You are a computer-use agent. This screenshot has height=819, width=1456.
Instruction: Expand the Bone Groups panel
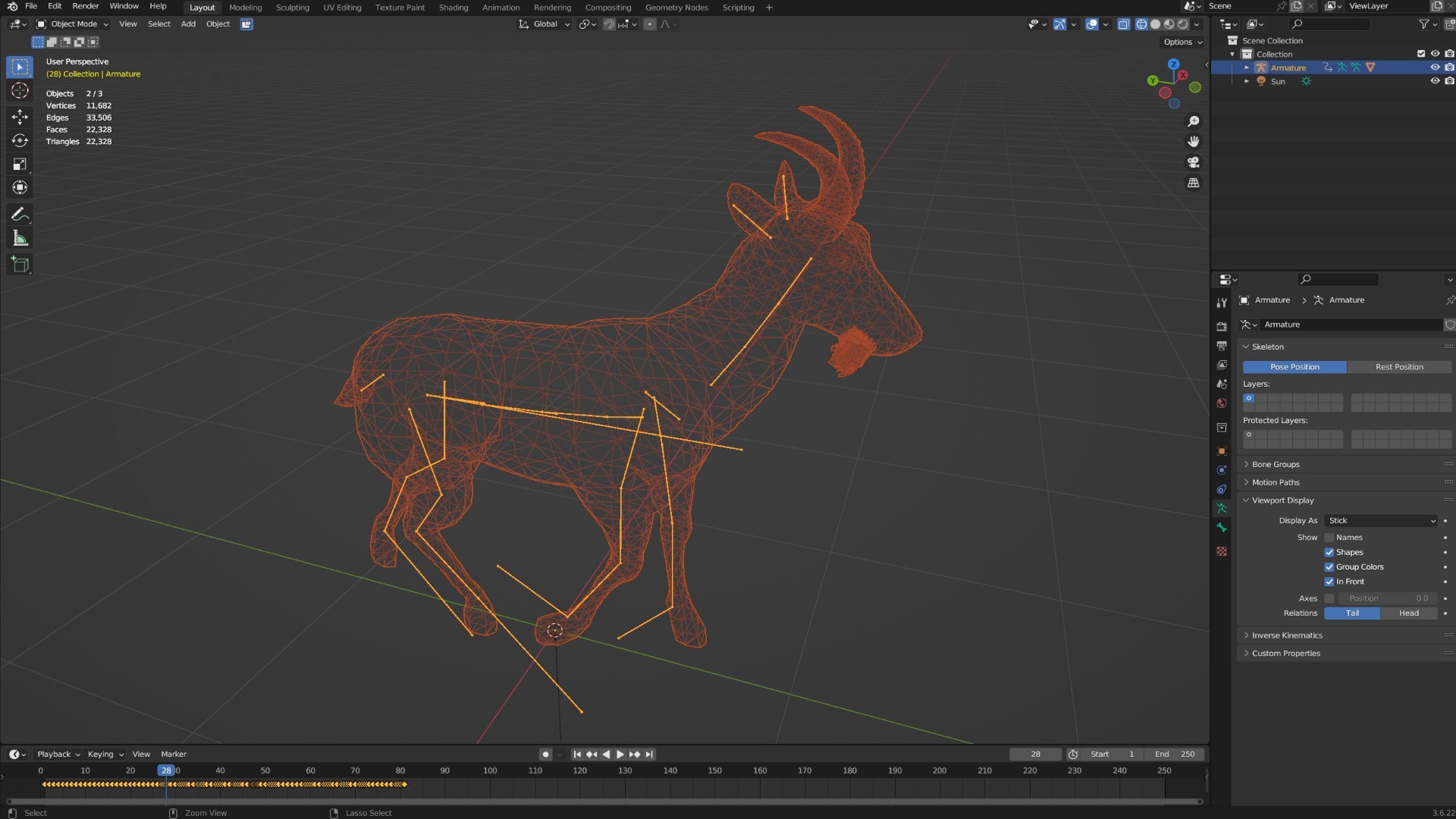[x=1276, y=465]
